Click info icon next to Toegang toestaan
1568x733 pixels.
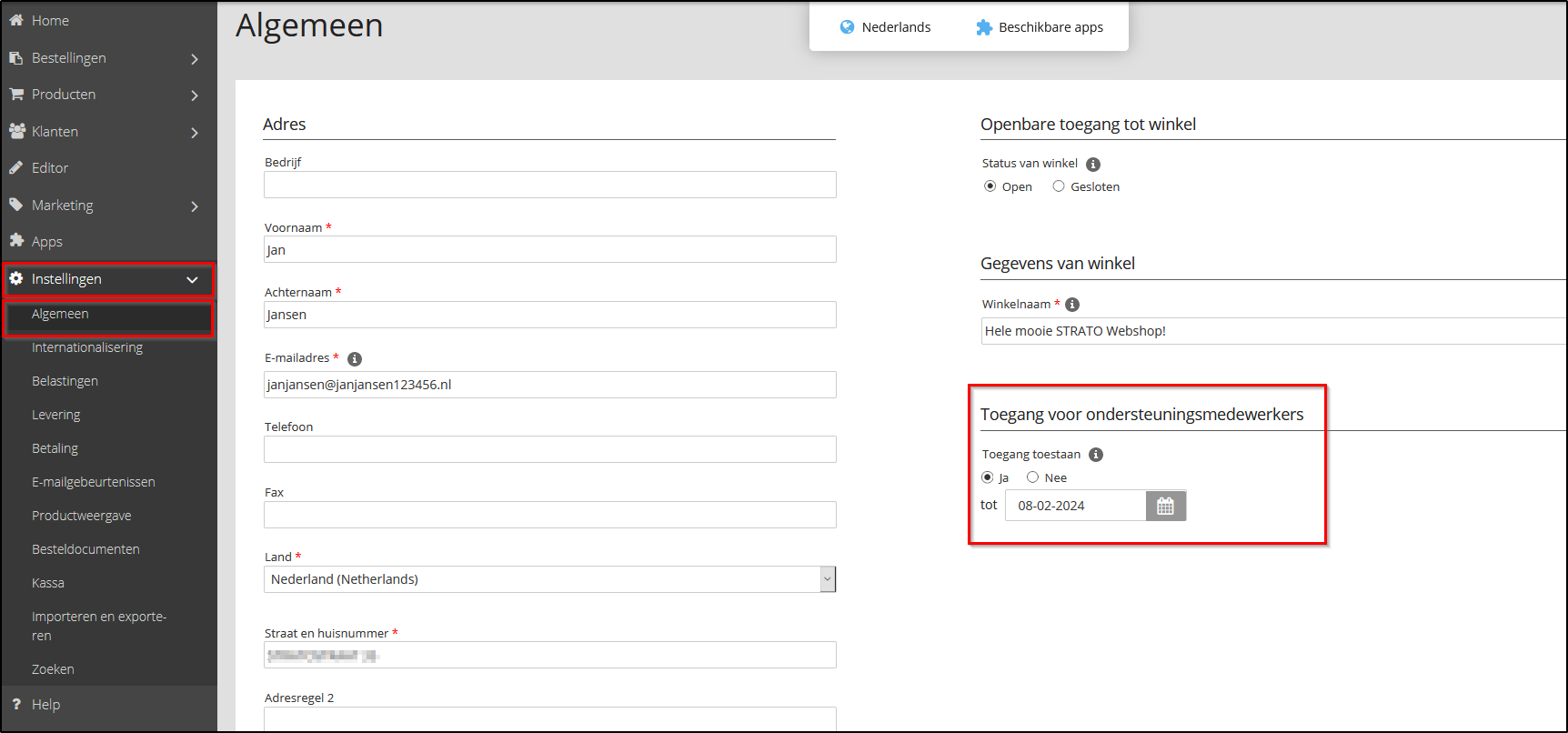click(1096, 455)
